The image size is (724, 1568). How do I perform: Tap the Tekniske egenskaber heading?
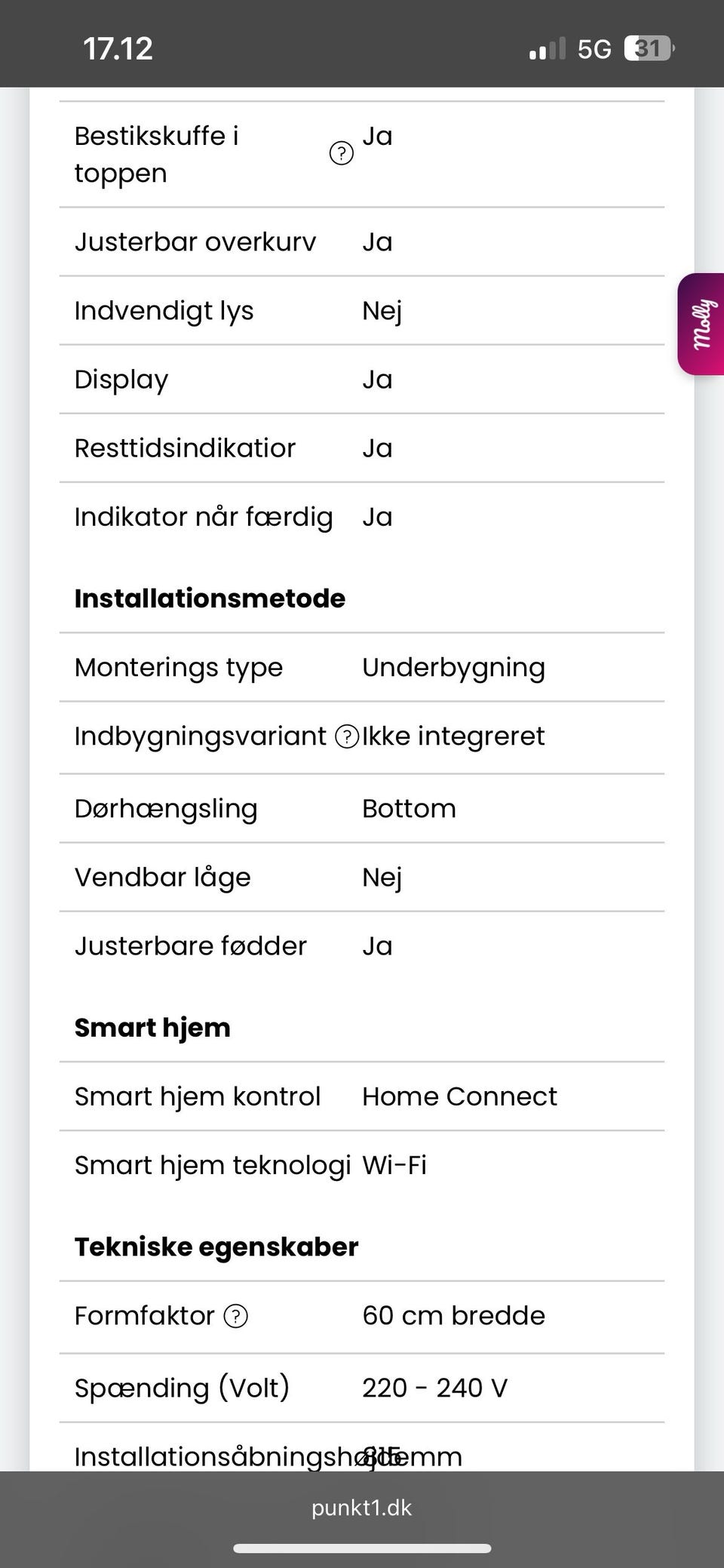point(216,1247)
